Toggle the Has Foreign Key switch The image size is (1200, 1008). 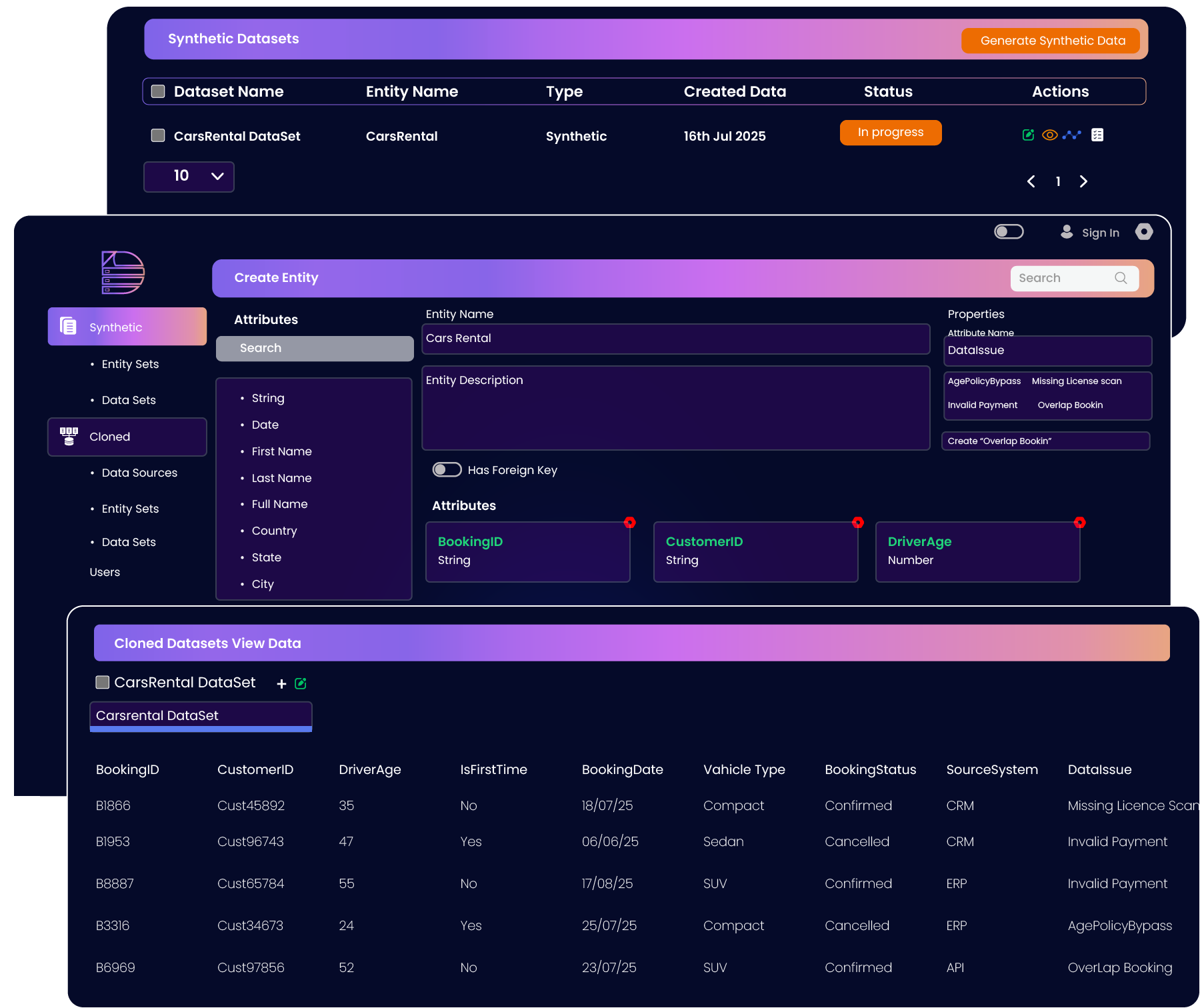click(447, 470)
